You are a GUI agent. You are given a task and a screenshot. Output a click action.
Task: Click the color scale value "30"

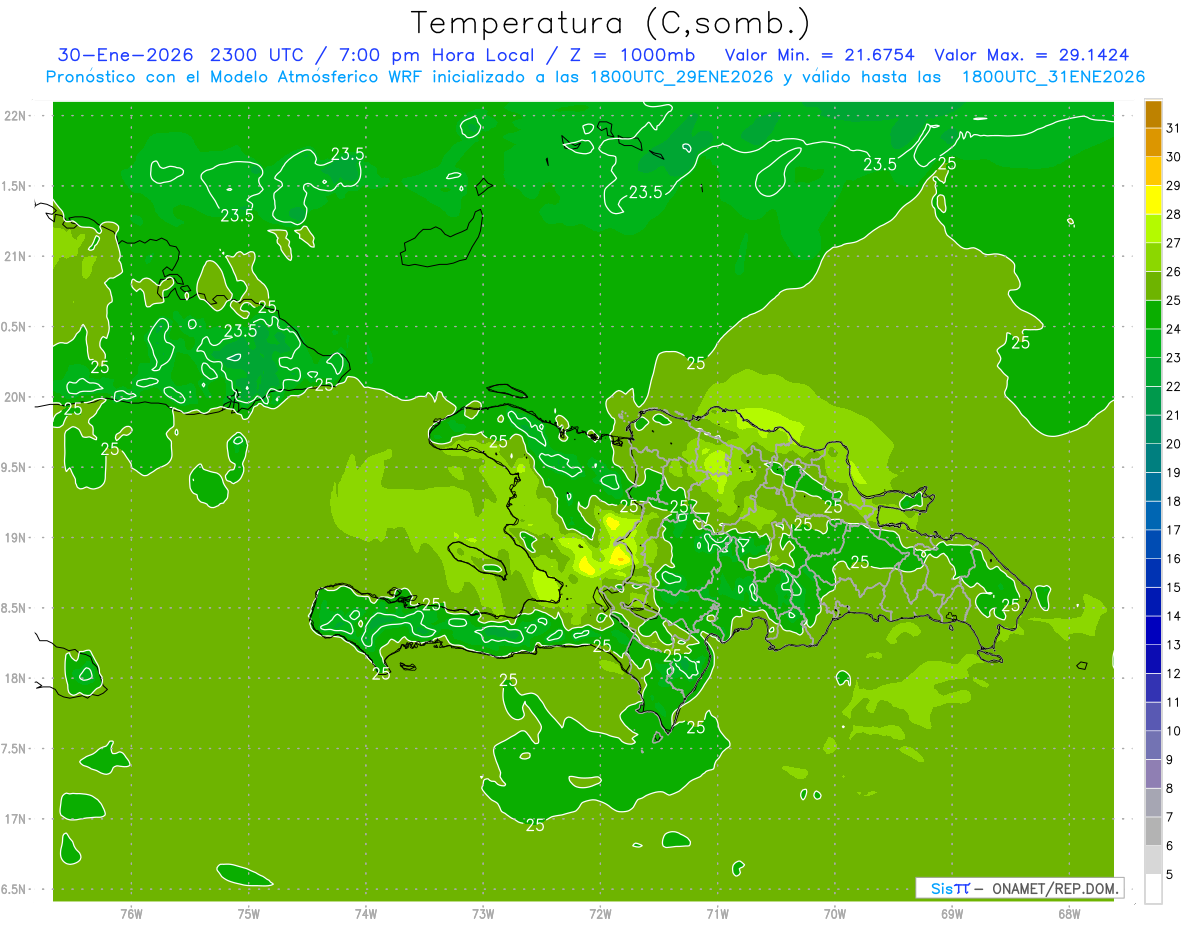pyautogui.click(x=1173, y=157)
